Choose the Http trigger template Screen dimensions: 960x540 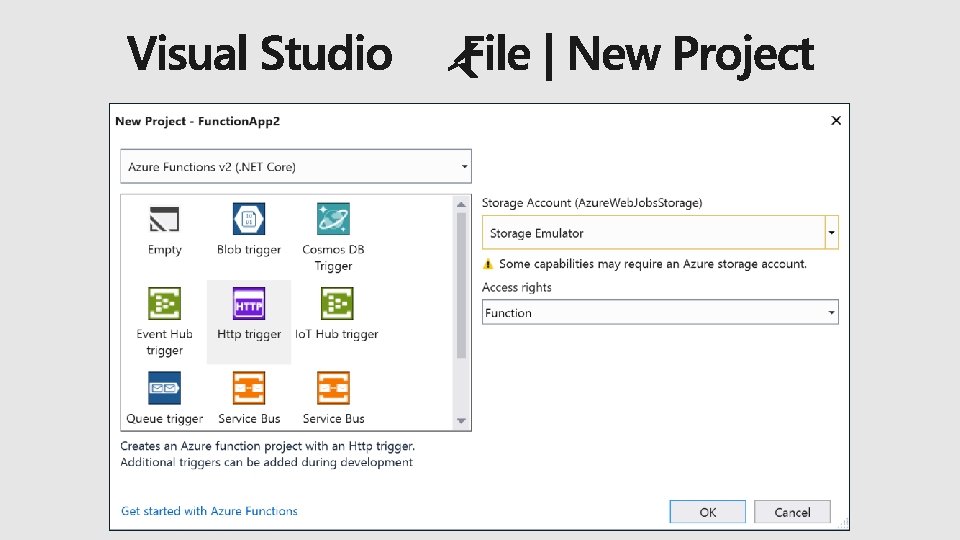(x=249, y=321)
